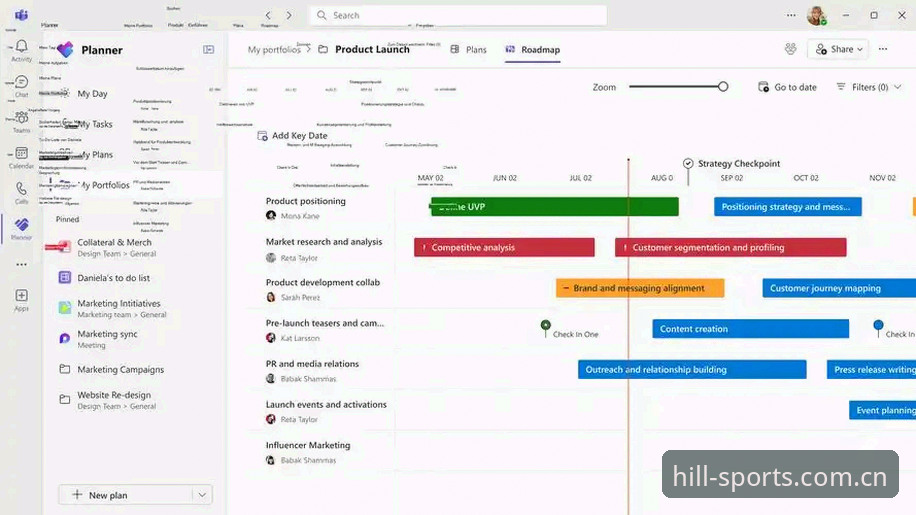Click the Strategy Checkpoint milestone marker
Viewport: 916px width, 515px height.
tap(688, 163)
